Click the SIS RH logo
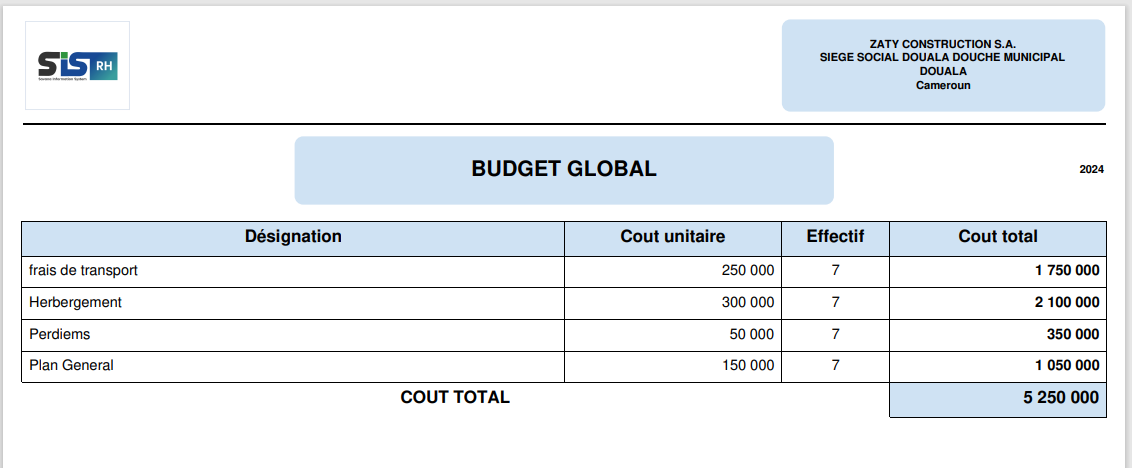1132x468 pixels. tap(77, 66)
